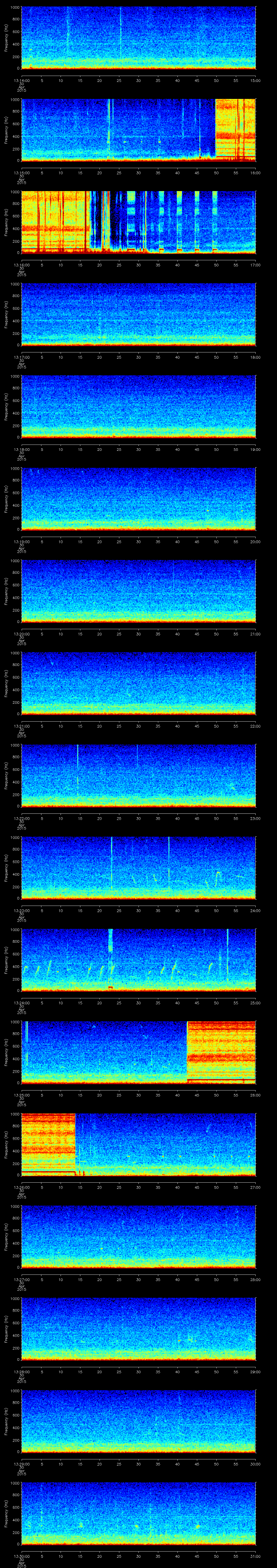Click the '28:00' end time label

pyautogui.click(x=256, y=1279)
